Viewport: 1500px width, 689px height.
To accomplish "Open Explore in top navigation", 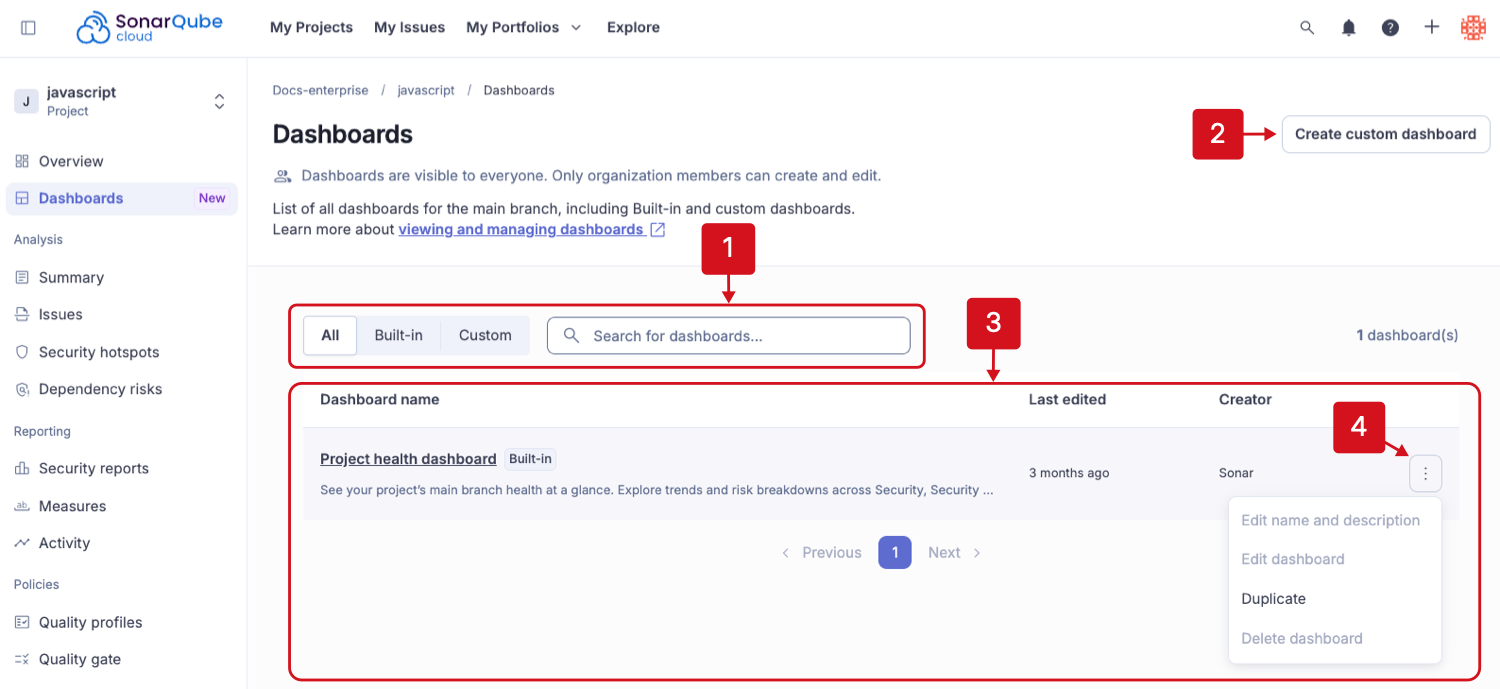I will [x=633, y=28].
